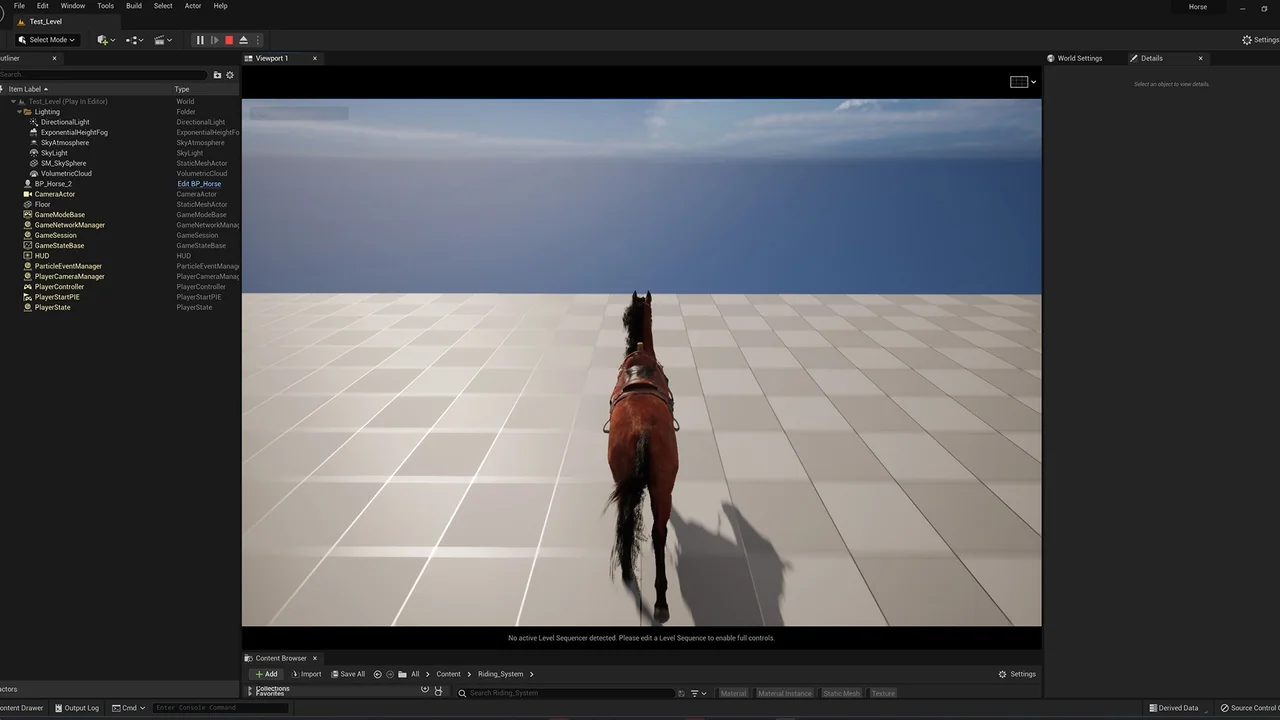
Task: Click Content Browser history back arrow
Action: 377,674
